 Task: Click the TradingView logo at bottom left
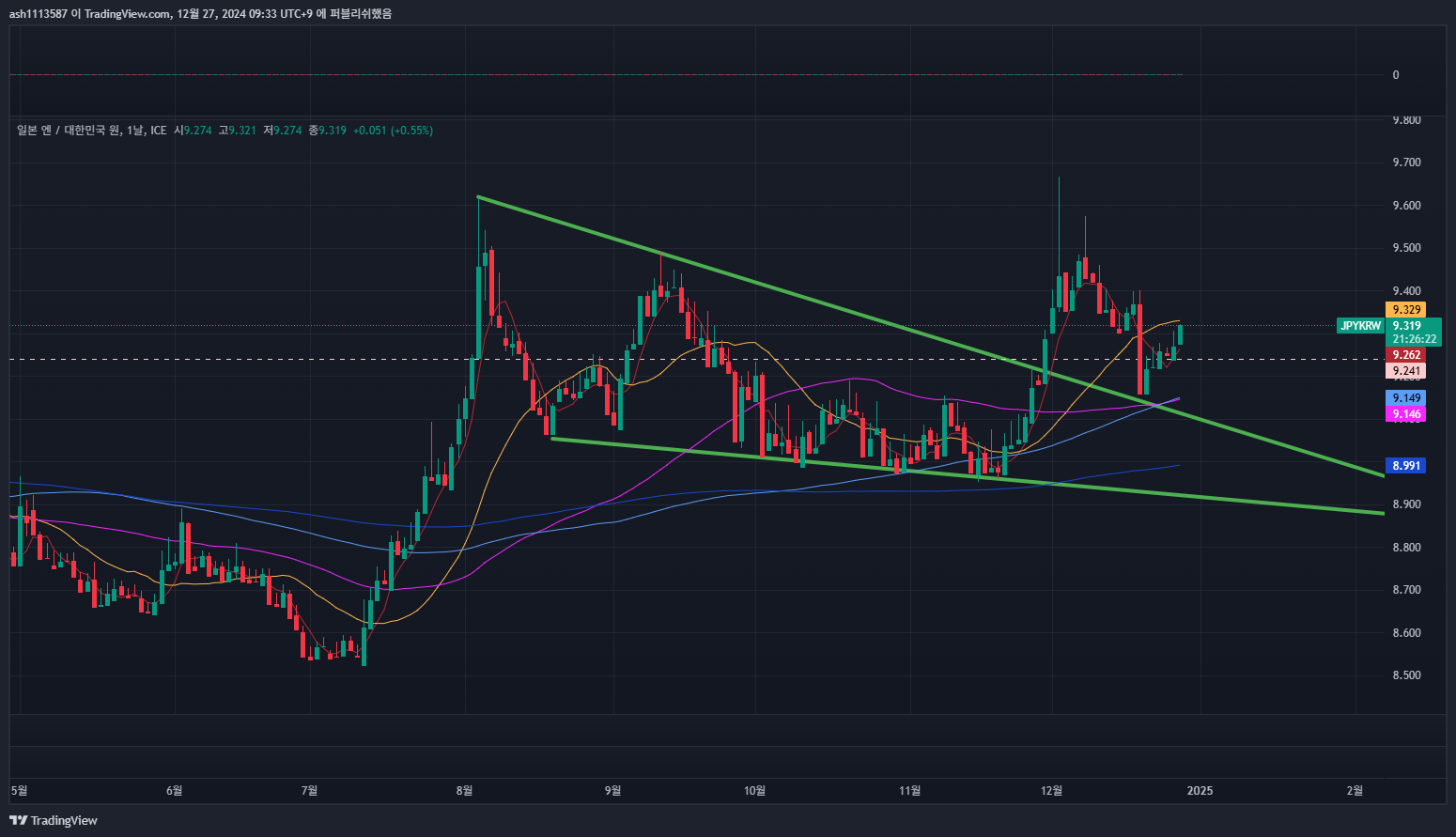54,820
